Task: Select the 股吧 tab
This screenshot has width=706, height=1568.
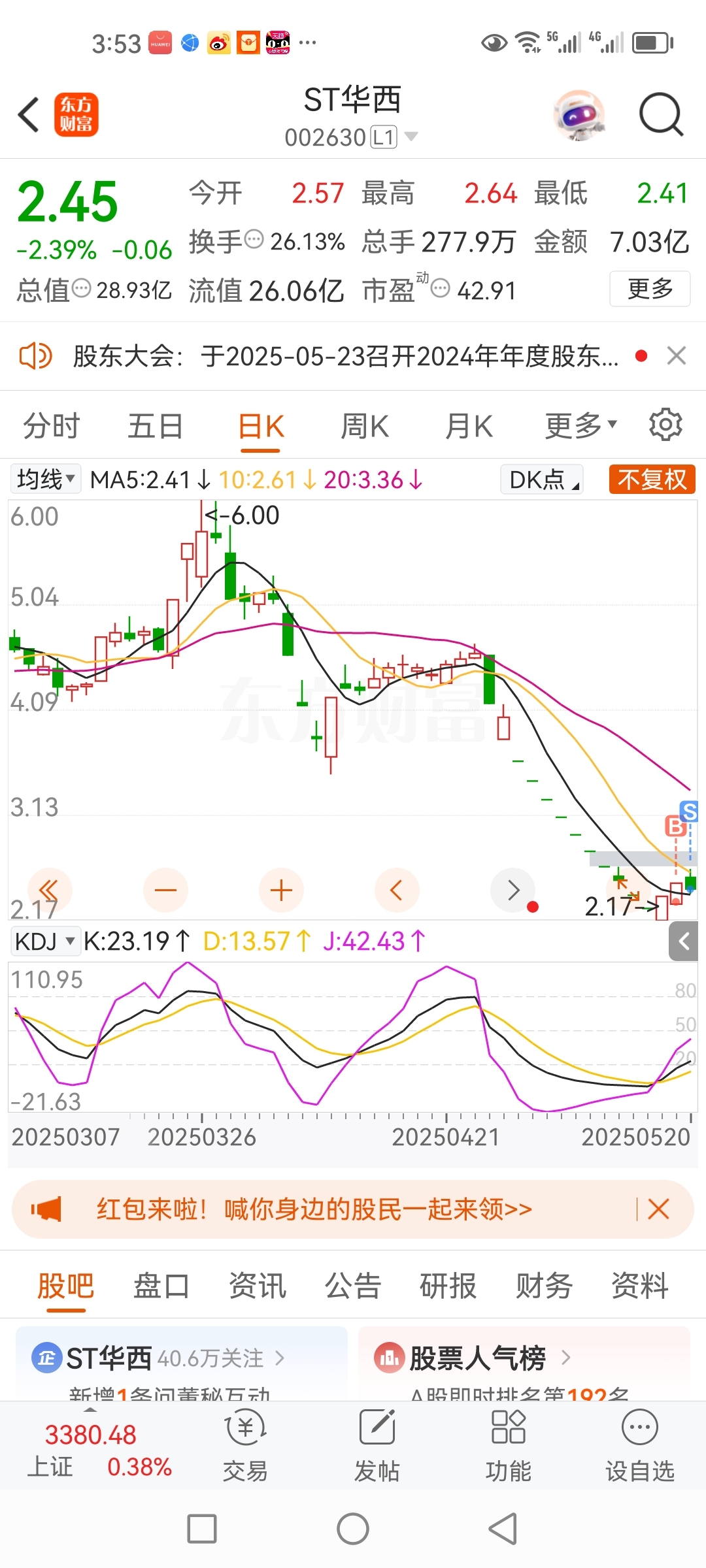Action: click(x=65, y=1286)
